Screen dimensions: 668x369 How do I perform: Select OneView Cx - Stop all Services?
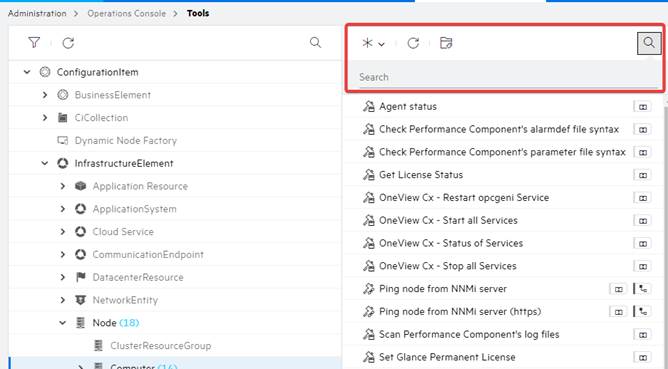click(x=448, y=266)
